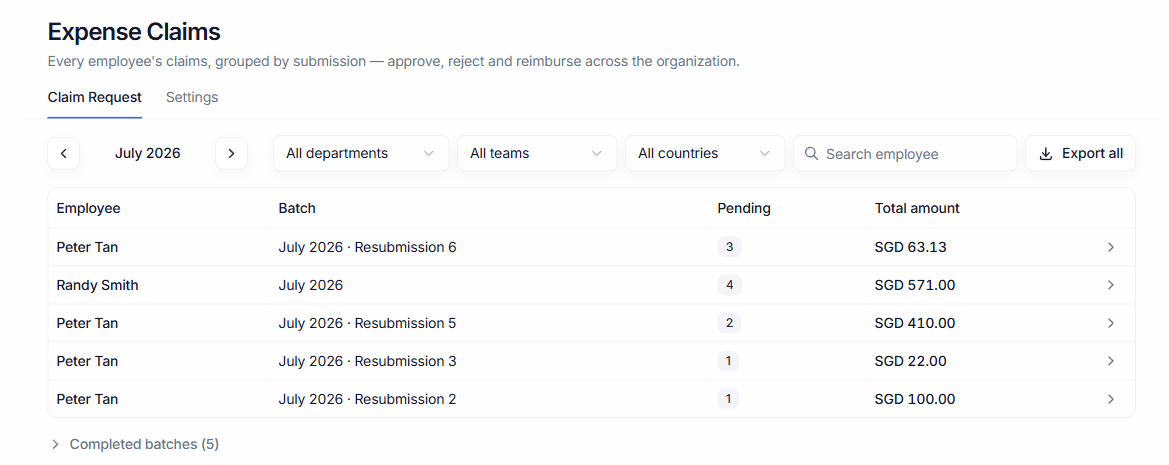
Task: Select the July 2026 month label
Action: tap(148, 154)
